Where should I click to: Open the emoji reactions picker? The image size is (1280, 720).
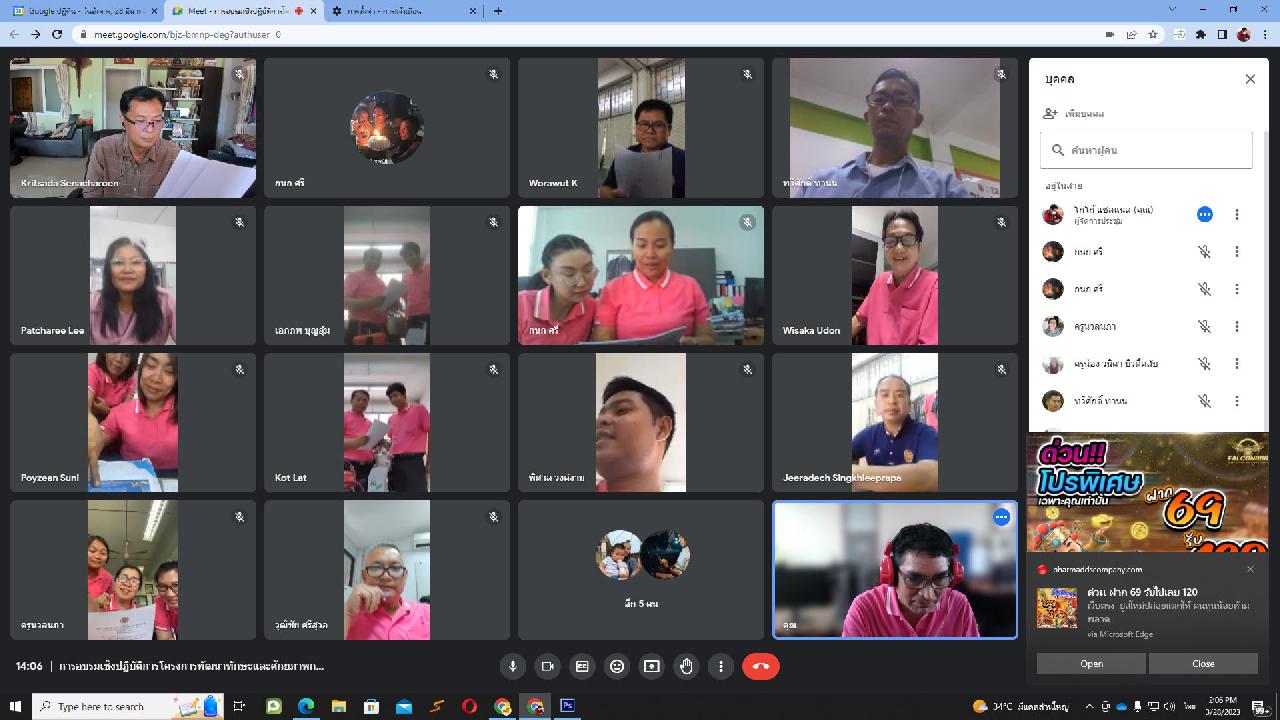pos(617,666)
